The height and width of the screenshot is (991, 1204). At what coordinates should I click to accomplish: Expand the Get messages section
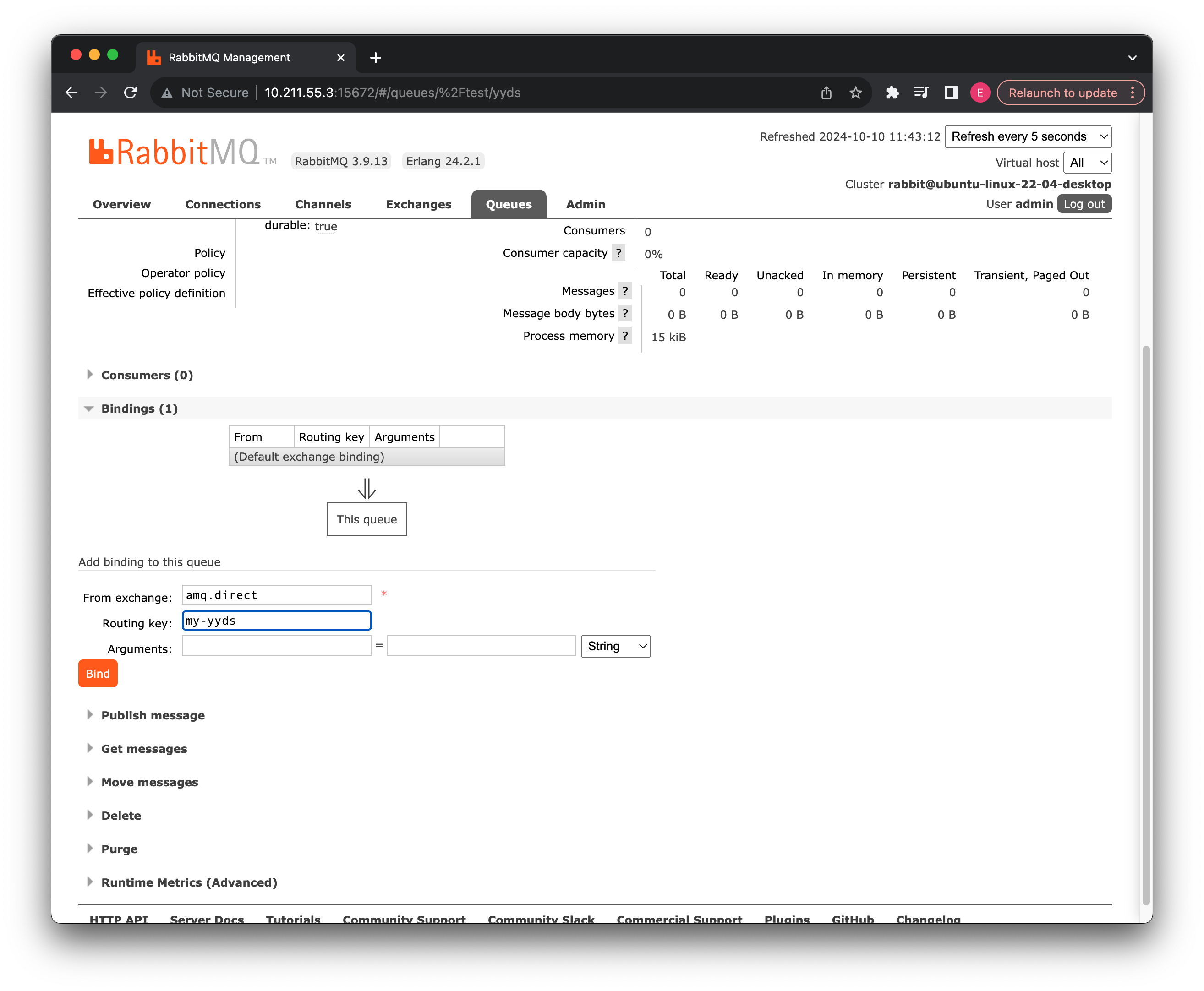(x=144, y=749)
